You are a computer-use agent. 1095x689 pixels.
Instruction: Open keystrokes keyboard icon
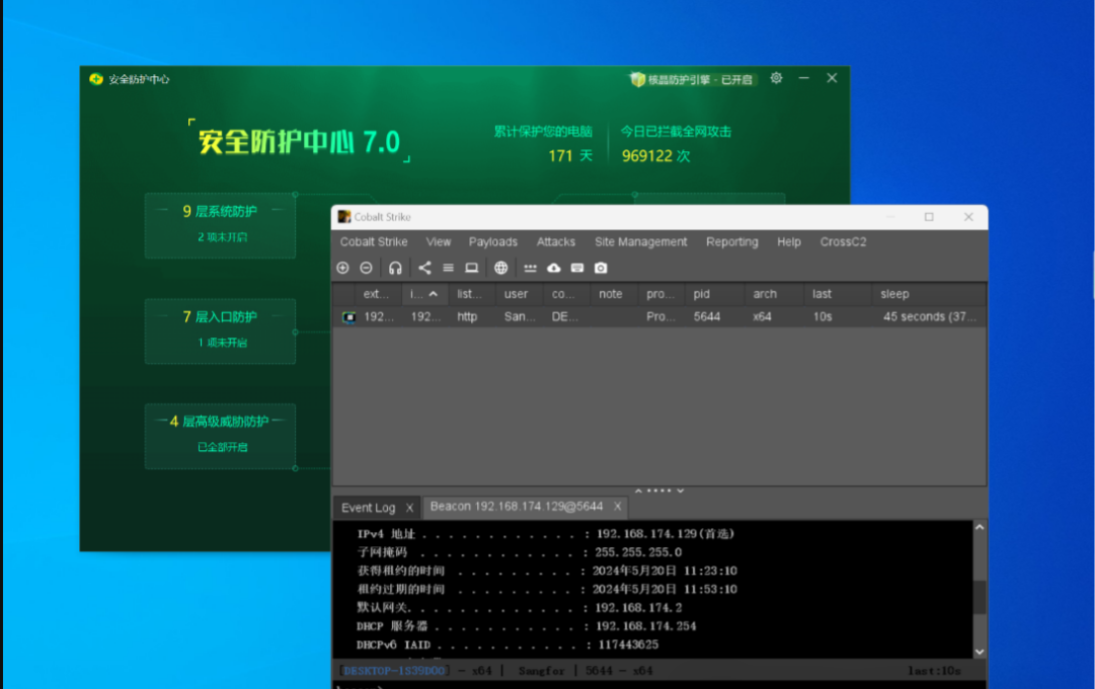coord(577,268)
